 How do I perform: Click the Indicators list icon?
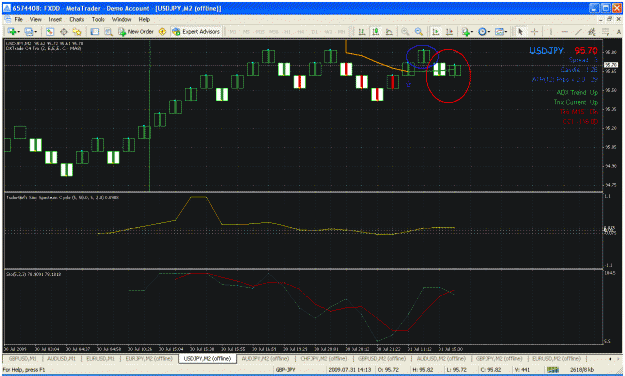(465, 31)
